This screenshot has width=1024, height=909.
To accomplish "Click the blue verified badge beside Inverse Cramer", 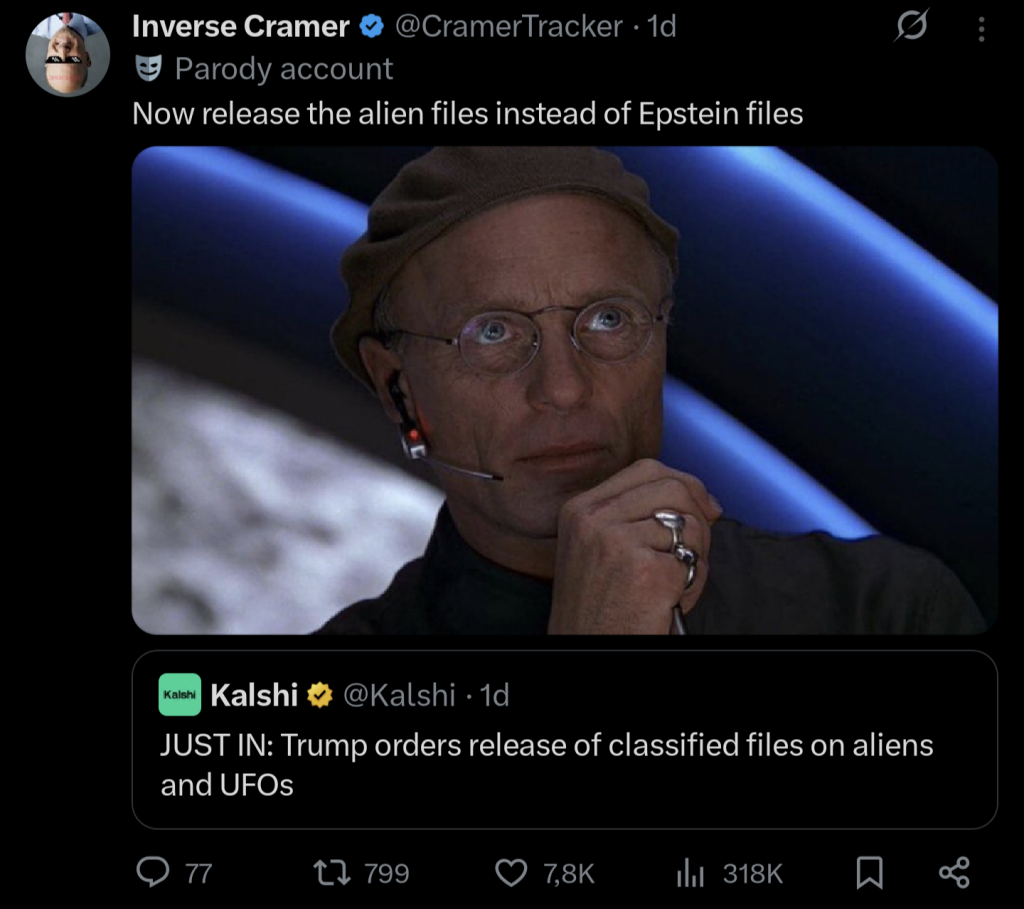I will [x=371, y=27].
